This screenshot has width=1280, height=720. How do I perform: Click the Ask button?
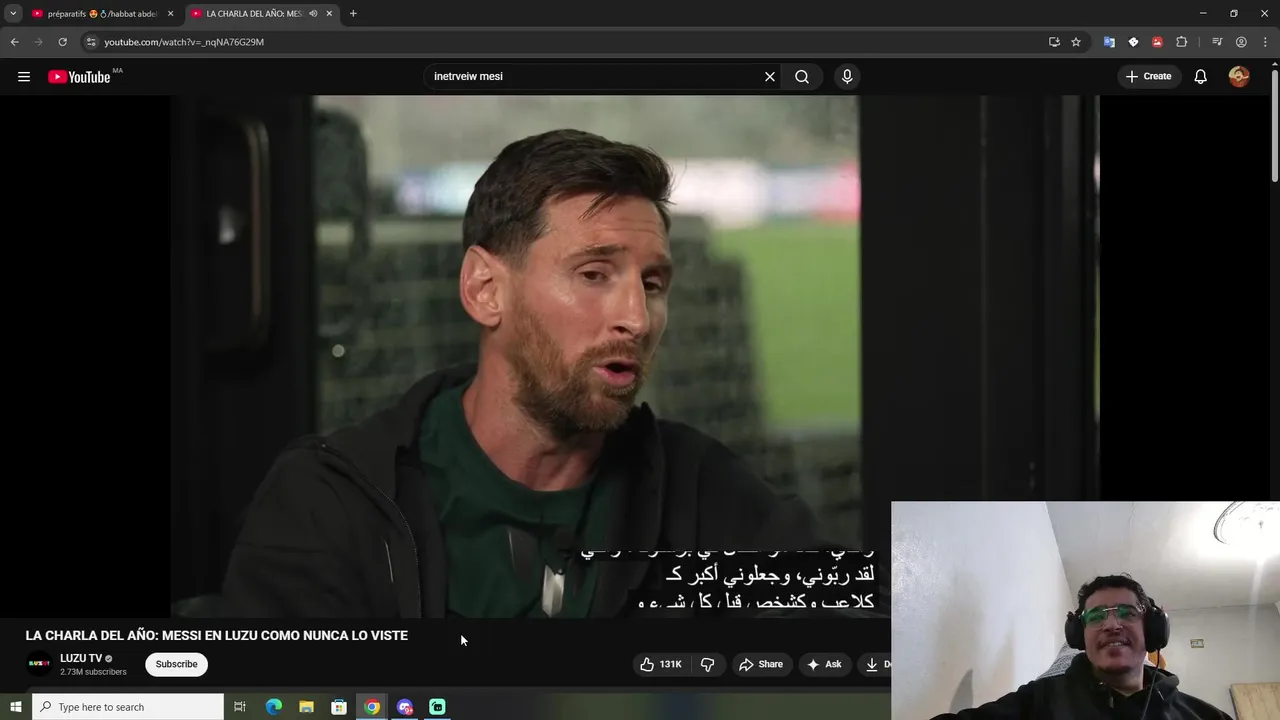(x=824, y=664)
